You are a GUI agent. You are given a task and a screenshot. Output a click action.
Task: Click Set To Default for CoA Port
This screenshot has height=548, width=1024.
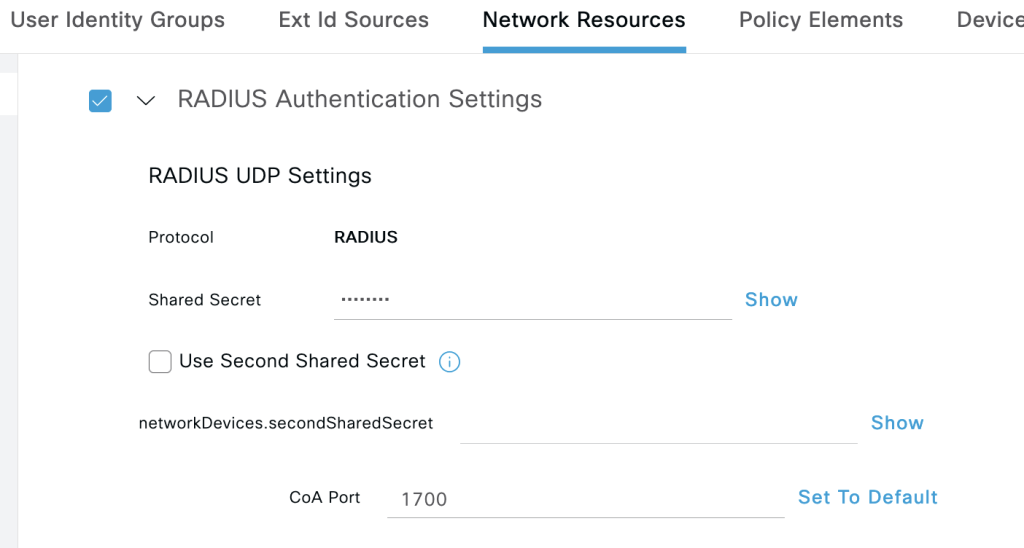point(867,497)
